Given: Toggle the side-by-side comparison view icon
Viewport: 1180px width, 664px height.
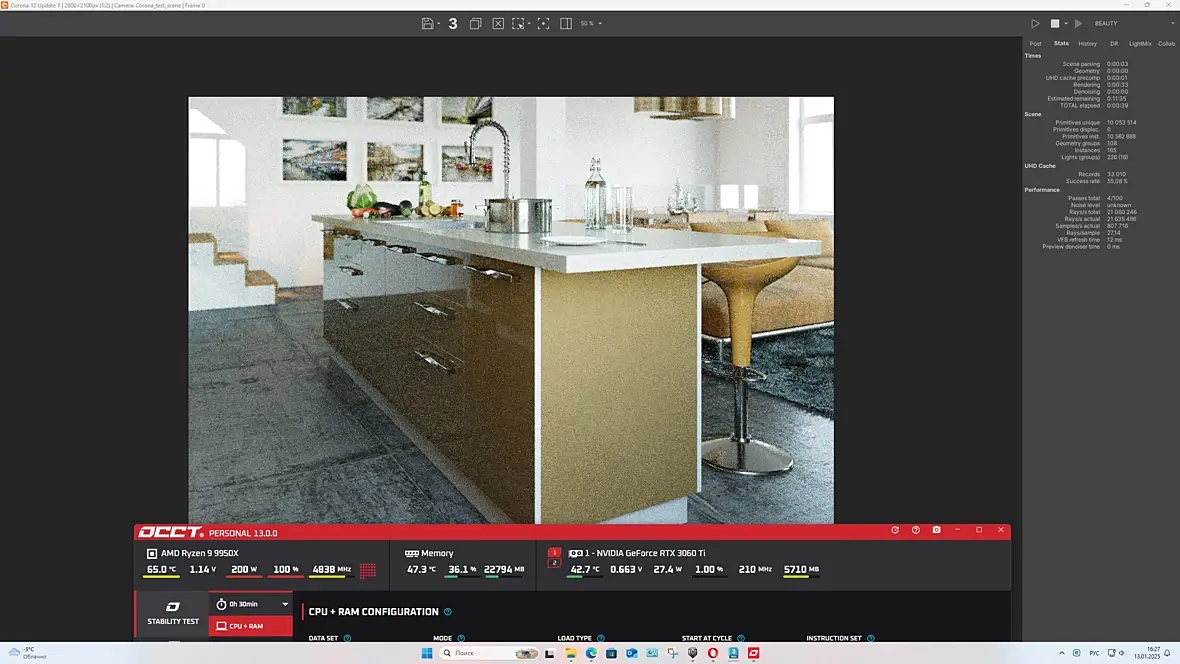Looking at the screenshot, I should coord(566,23).
